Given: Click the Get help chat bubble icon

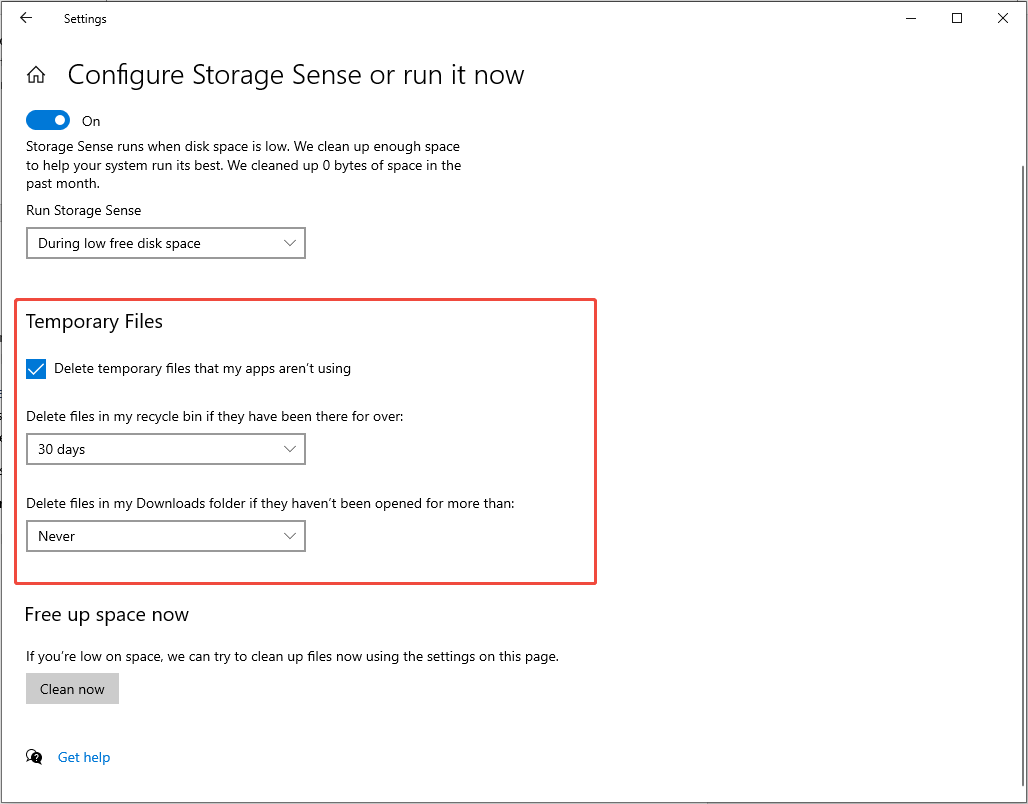Looking at the screenshot, I should click(35, 757).
